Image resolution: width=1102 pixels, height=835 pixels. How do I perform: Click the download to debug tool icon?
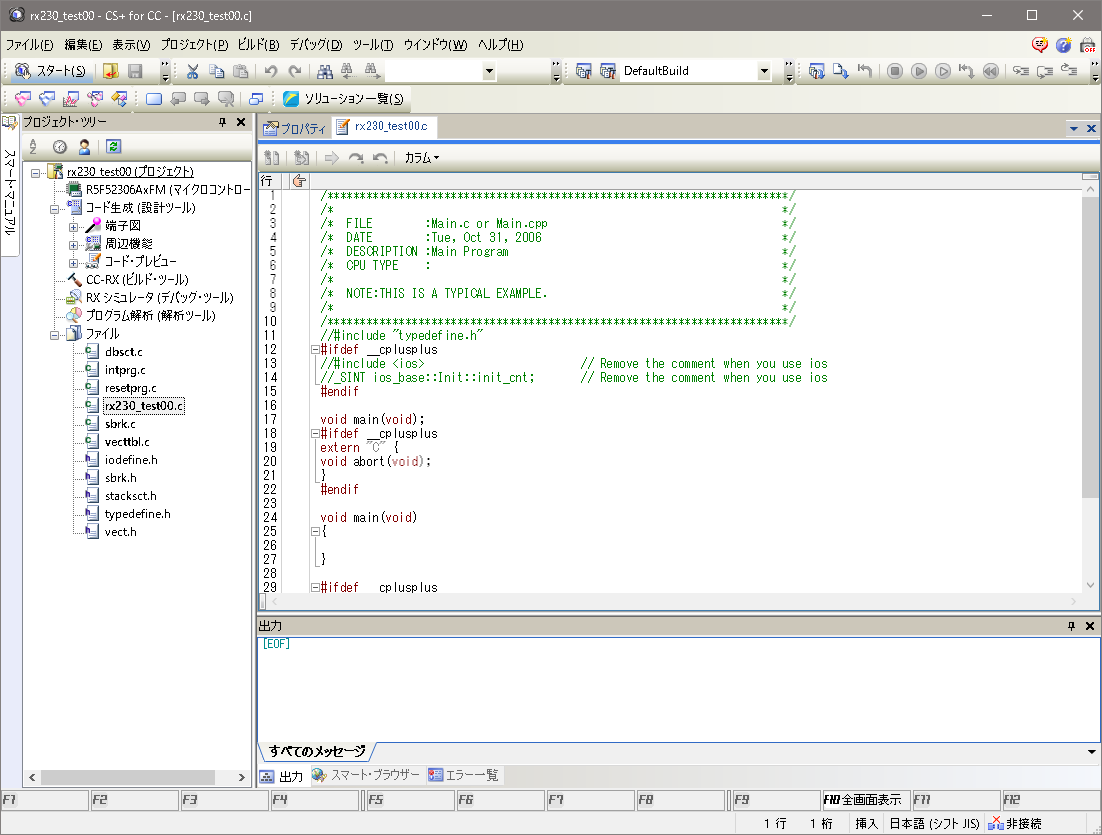coord(840,71)
